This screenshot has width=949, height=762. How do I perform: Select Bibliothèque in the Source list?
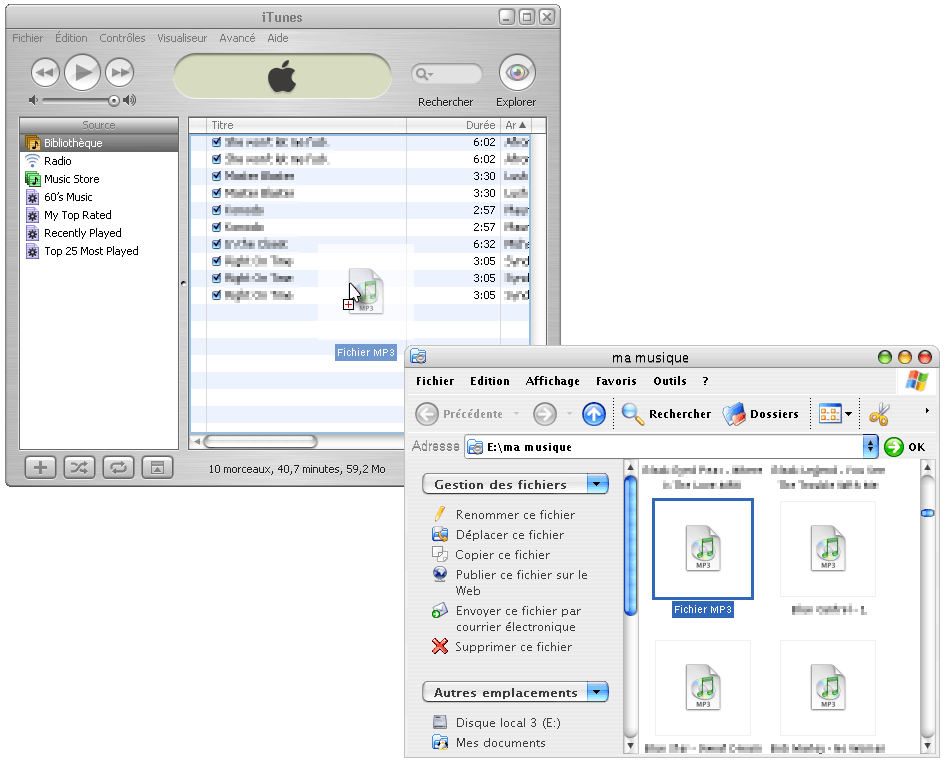[99, 143]
